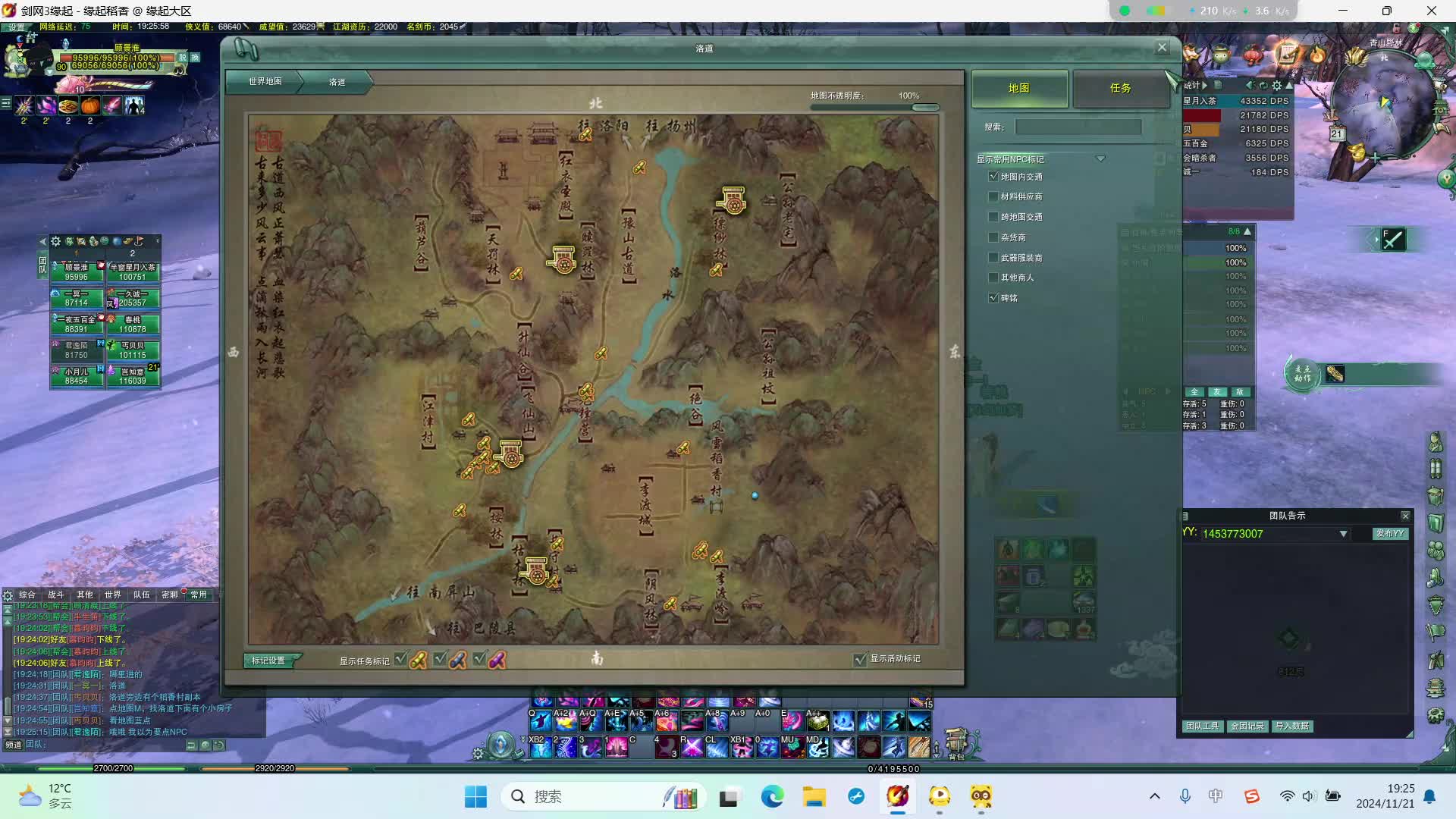The image size is (1456, 819).
Task: Click the carriage transport icon near 天罚林
Action: pyautogui.click(x=563, y=261)
